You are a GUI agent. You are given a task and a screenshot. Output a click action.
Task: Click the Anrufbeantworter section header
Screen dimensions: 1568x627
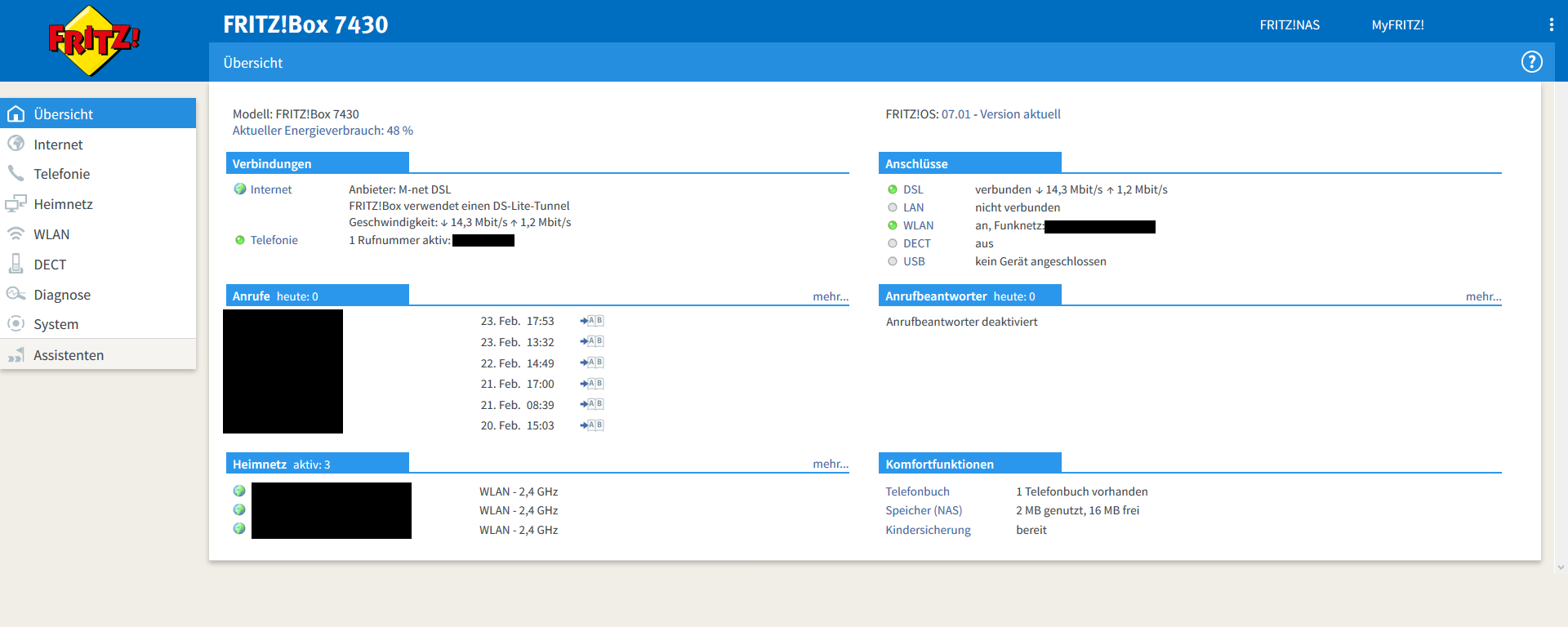[x=969, y=296]
